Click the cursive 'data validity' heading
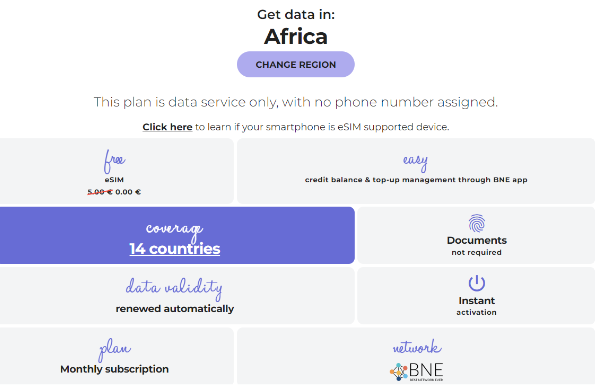The width and height of the screenshot is (595, 387). pyautogui.click(x=174, y=289)
